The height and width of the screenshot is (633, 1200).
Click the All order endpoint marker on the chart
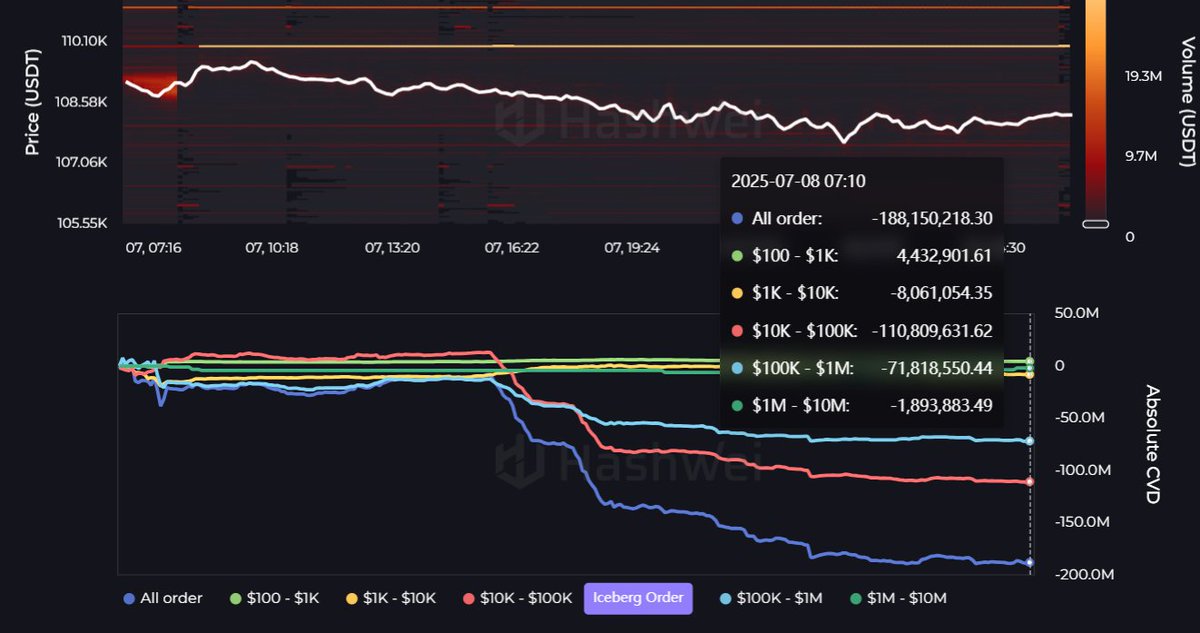pos(1030,562)
